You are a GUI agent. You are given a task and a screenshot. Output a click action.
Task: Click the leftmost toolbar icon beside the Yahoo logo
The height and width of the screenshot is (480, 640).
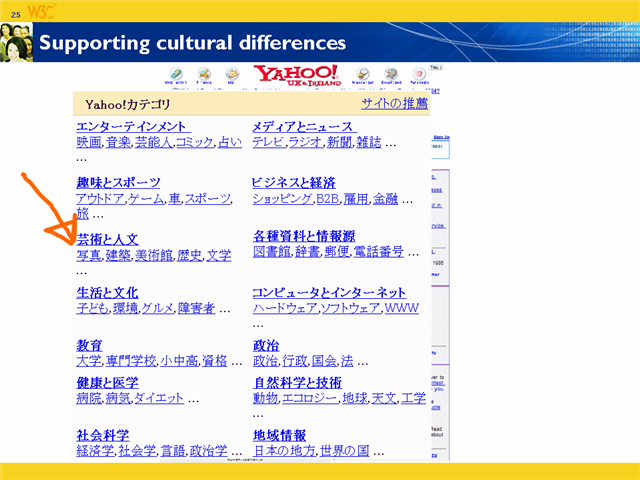coord(175,76)
